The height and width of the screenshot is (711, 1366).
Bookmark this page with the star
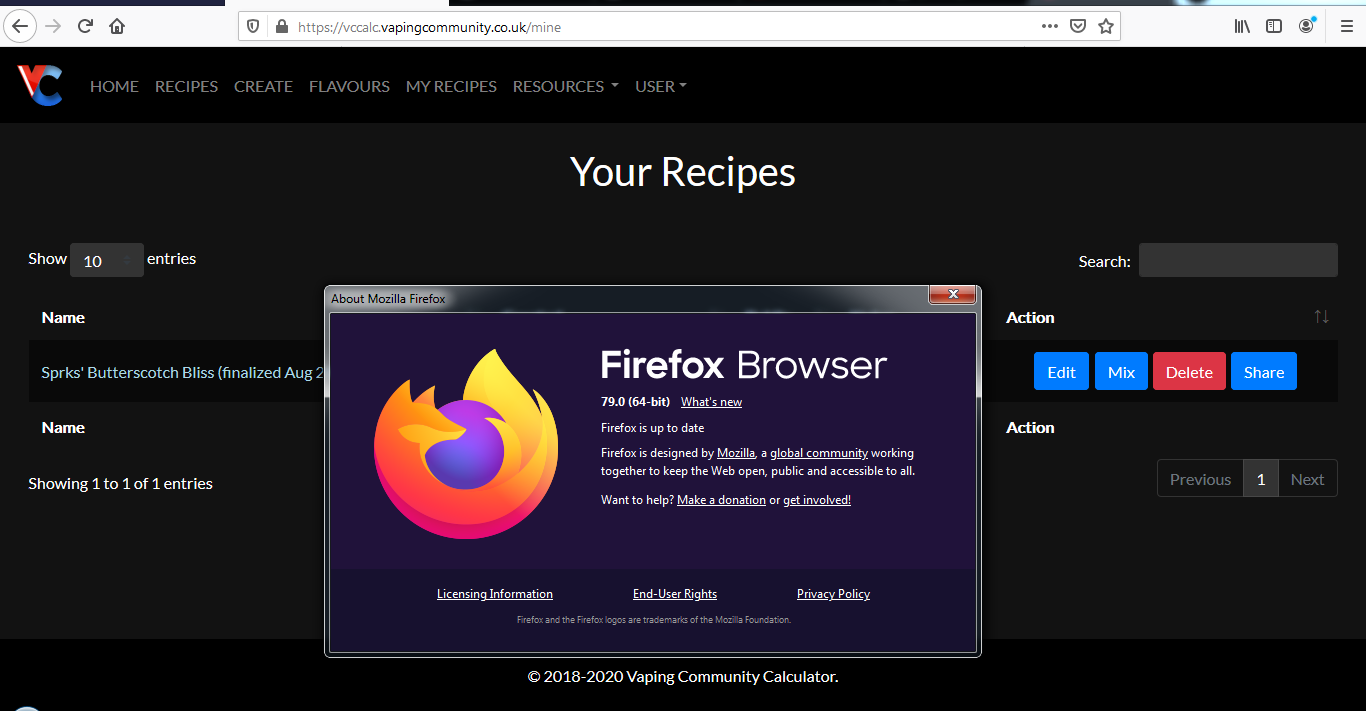coord(1106,27)
